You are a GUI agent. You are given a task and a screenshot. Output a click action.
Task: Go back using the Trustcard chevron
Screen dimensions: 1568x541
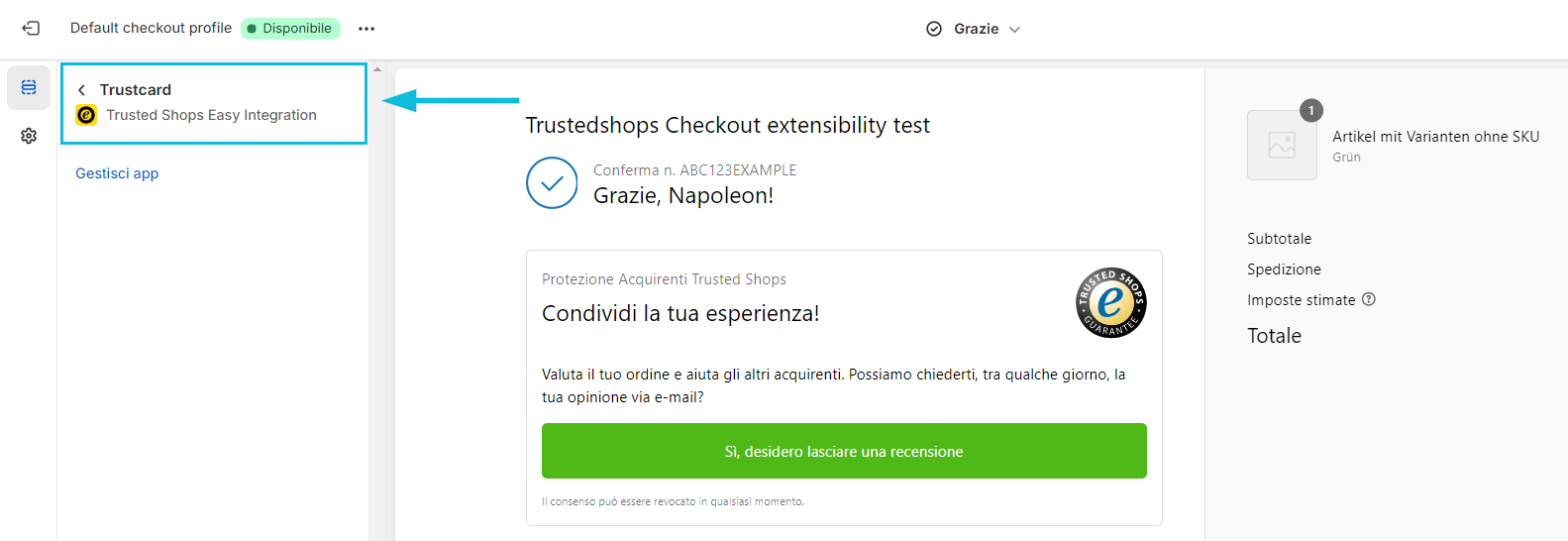point(82,90)
